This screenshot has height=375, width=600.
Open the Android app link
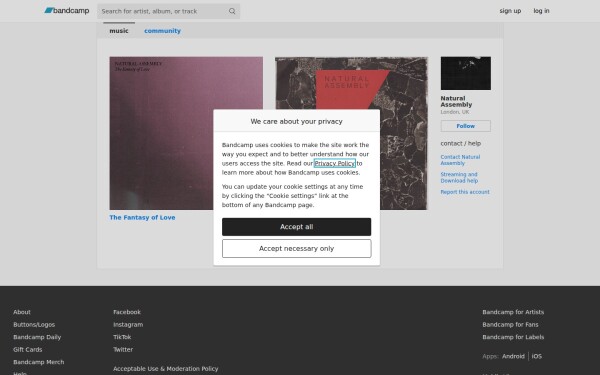click(x=513, y=356)
